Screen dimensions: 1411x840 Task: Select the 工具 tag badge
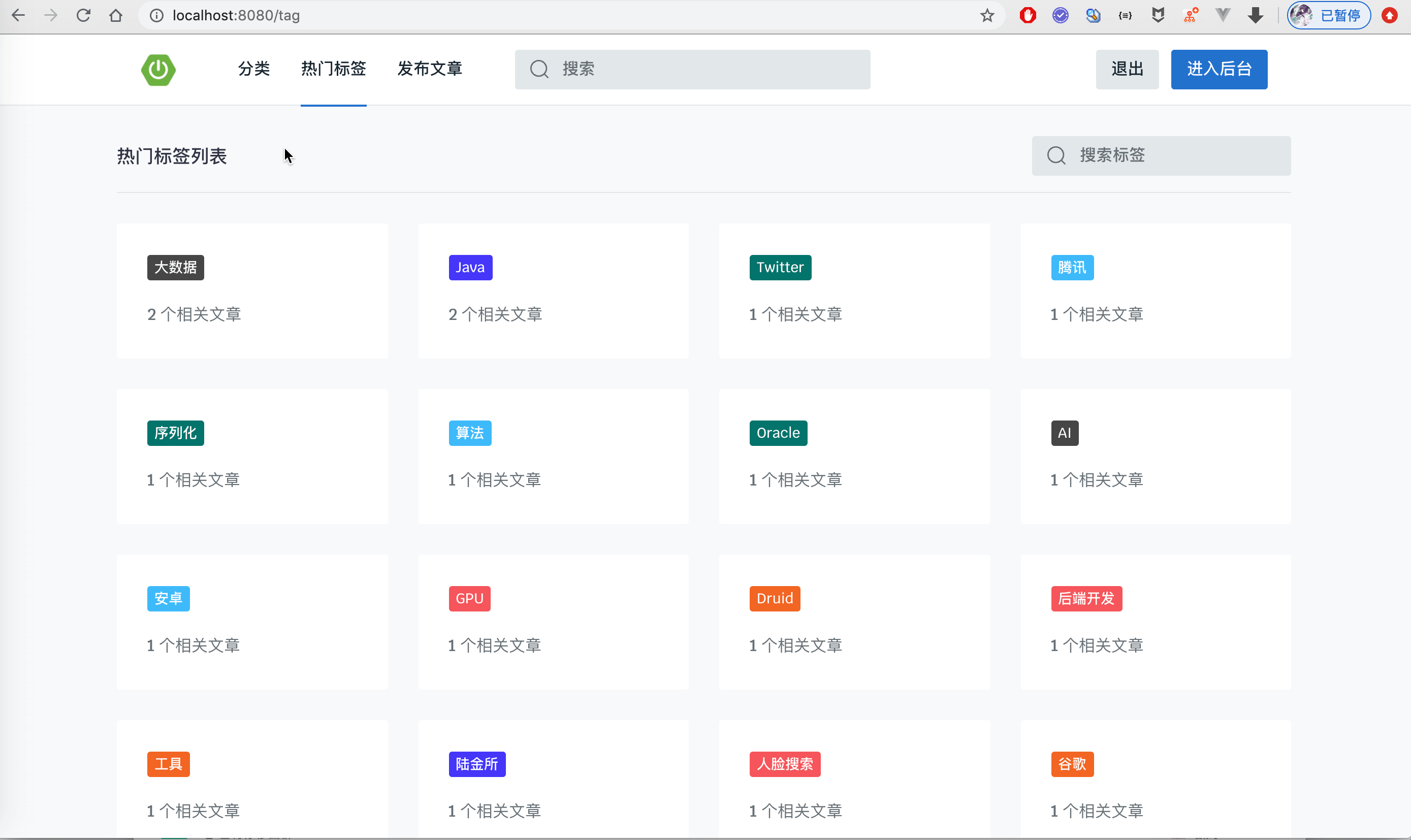168,764
